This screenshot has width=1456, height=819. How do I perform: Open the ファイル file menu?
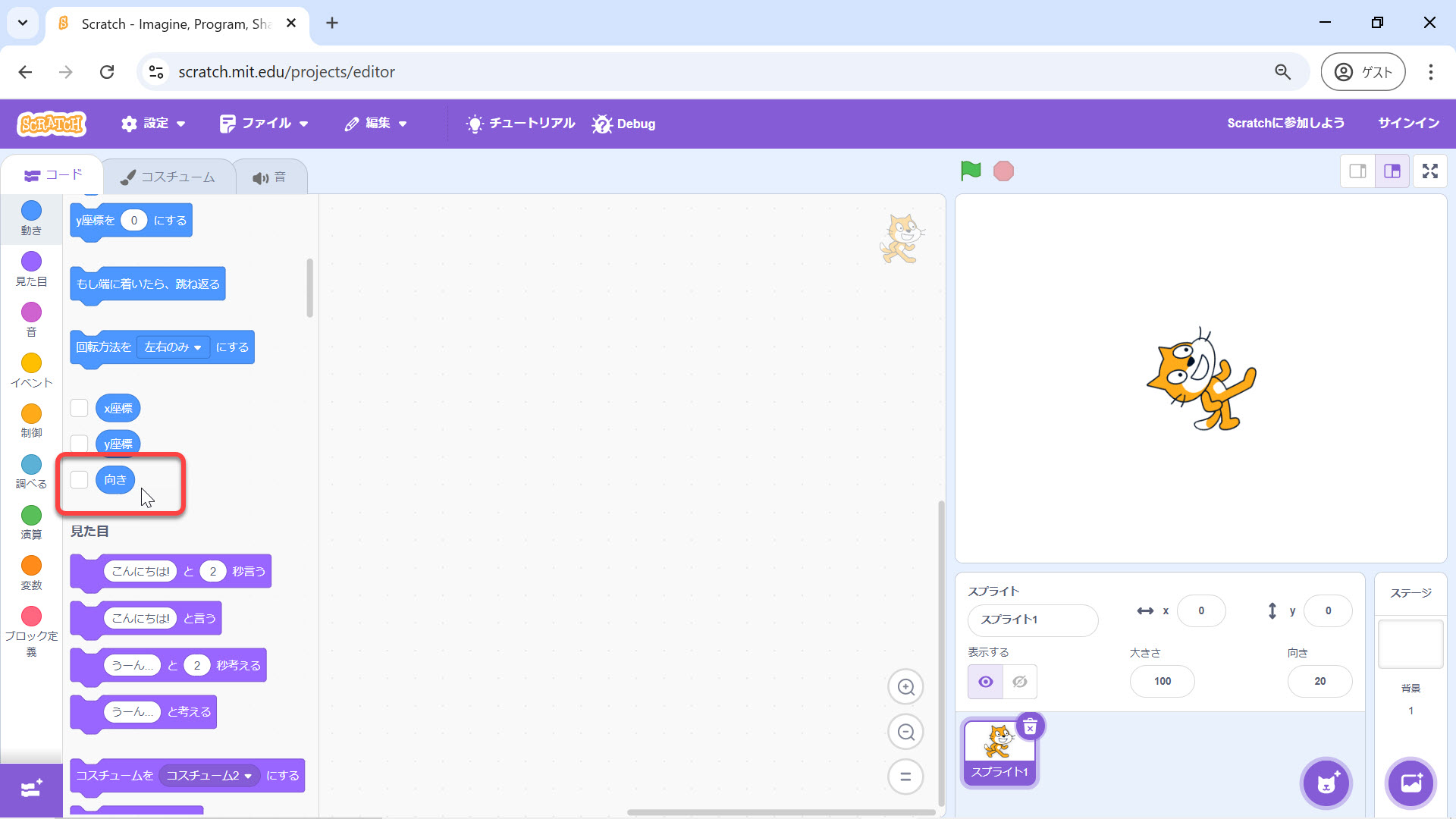(x=263, y=124)
